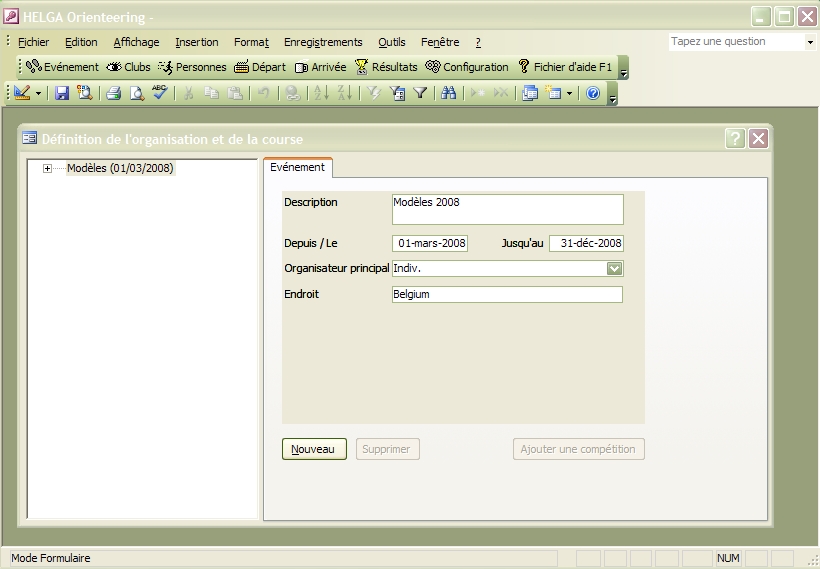820x569 pixels.
Task: Open the Format menu
Action: (x=251, y=42)
